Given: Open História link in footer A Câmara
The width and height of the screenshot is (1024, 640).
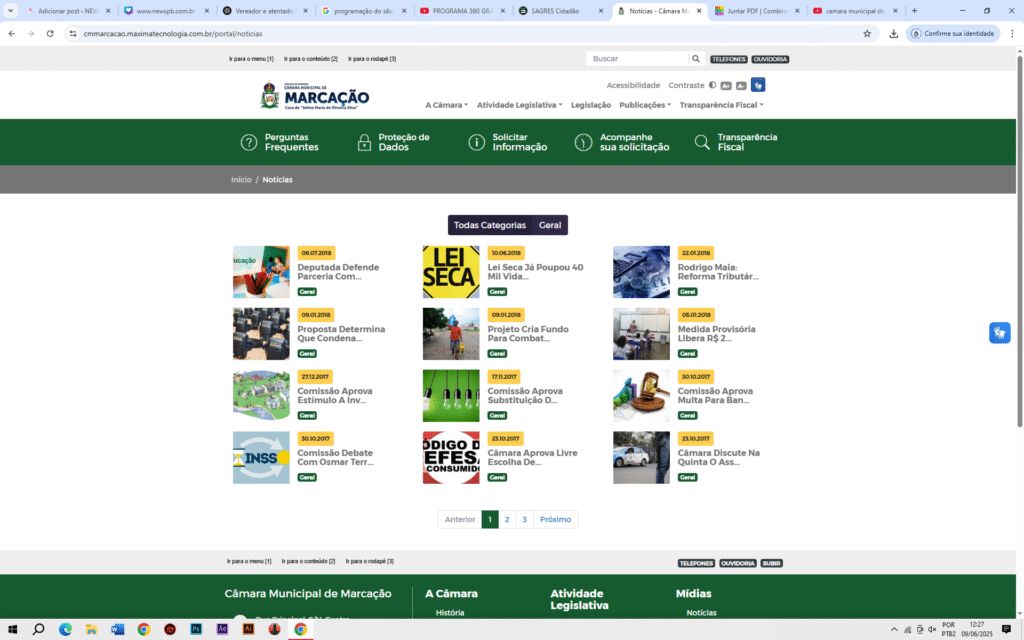Looking at the screenshot, I should pos(450,613).
